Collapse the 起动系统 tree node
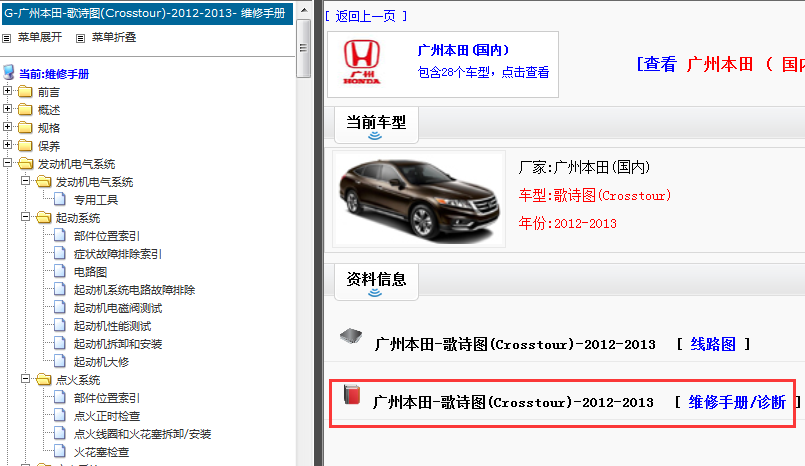 (x=25, y=217)
